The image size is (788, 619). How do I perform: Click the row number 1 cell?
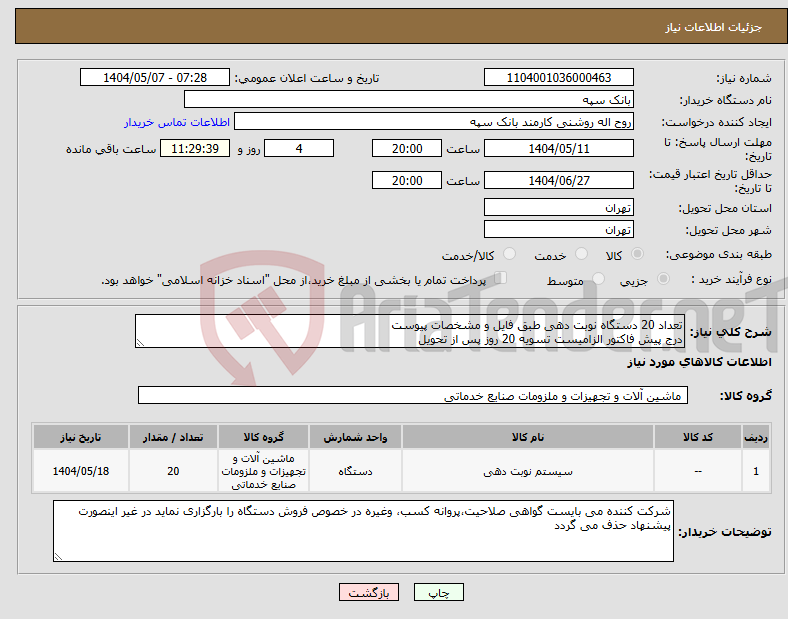coord(756,471)
